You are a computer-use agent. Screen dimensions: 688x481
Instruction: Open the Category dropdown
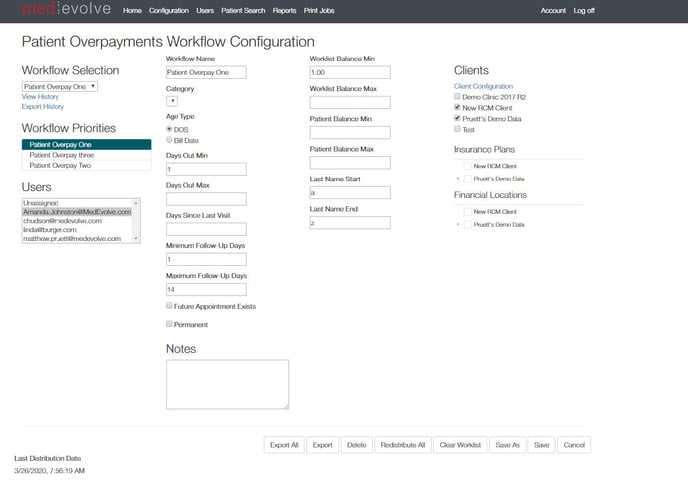tap(172, 100)
